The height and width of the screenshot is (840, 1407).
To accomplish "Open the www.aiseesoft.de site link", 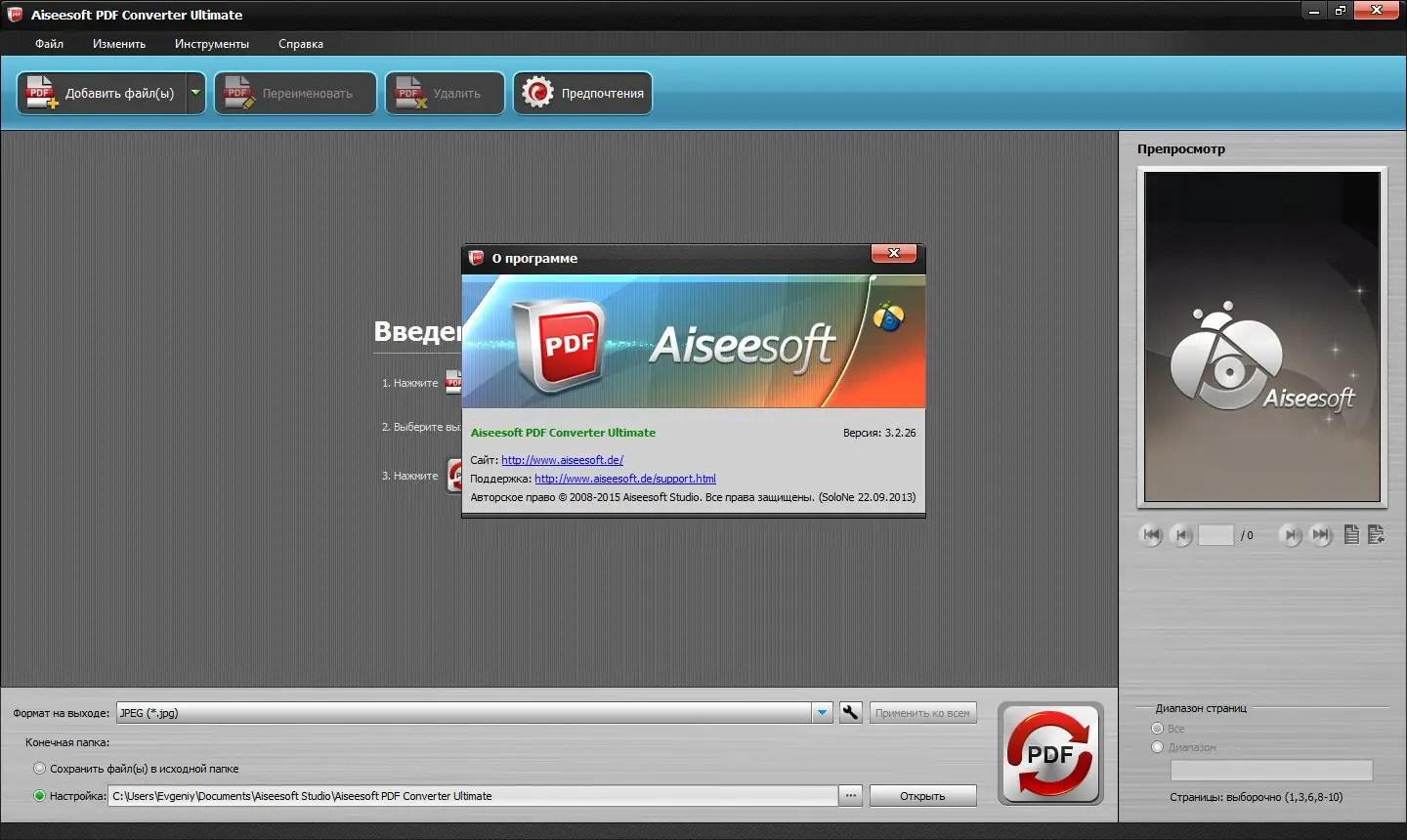I will [563, 460].
